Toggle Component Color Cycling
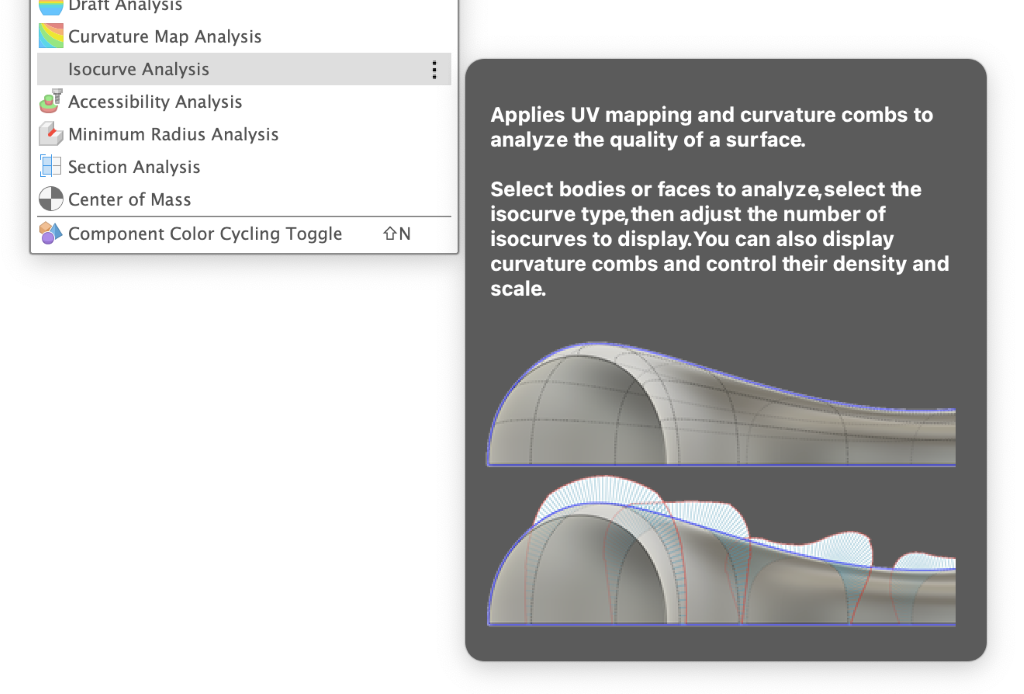Viewport: 1024px width, 694px height. click(x=205, y=234)
